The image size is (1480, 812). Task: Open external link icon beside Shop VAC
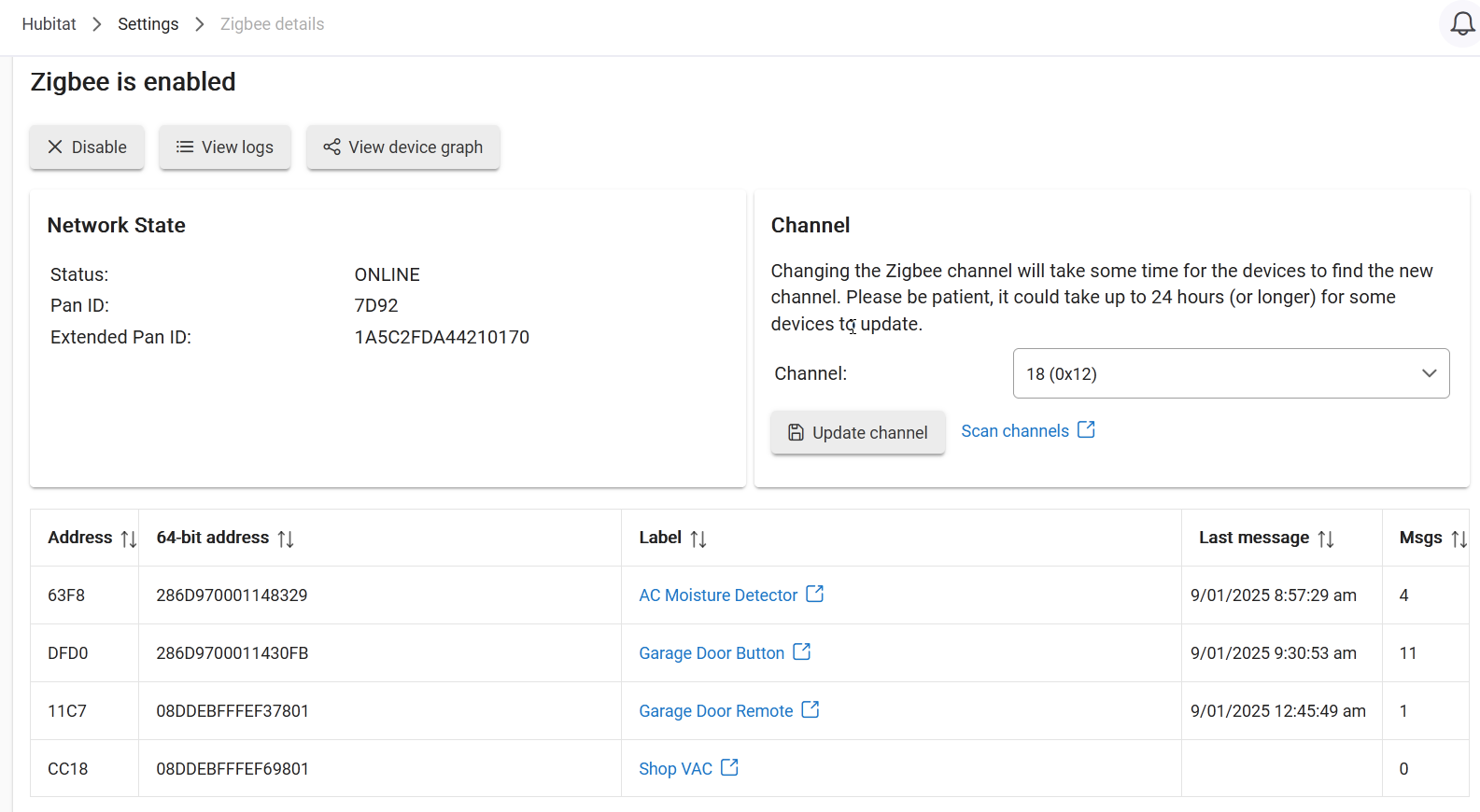click(729, 767)
